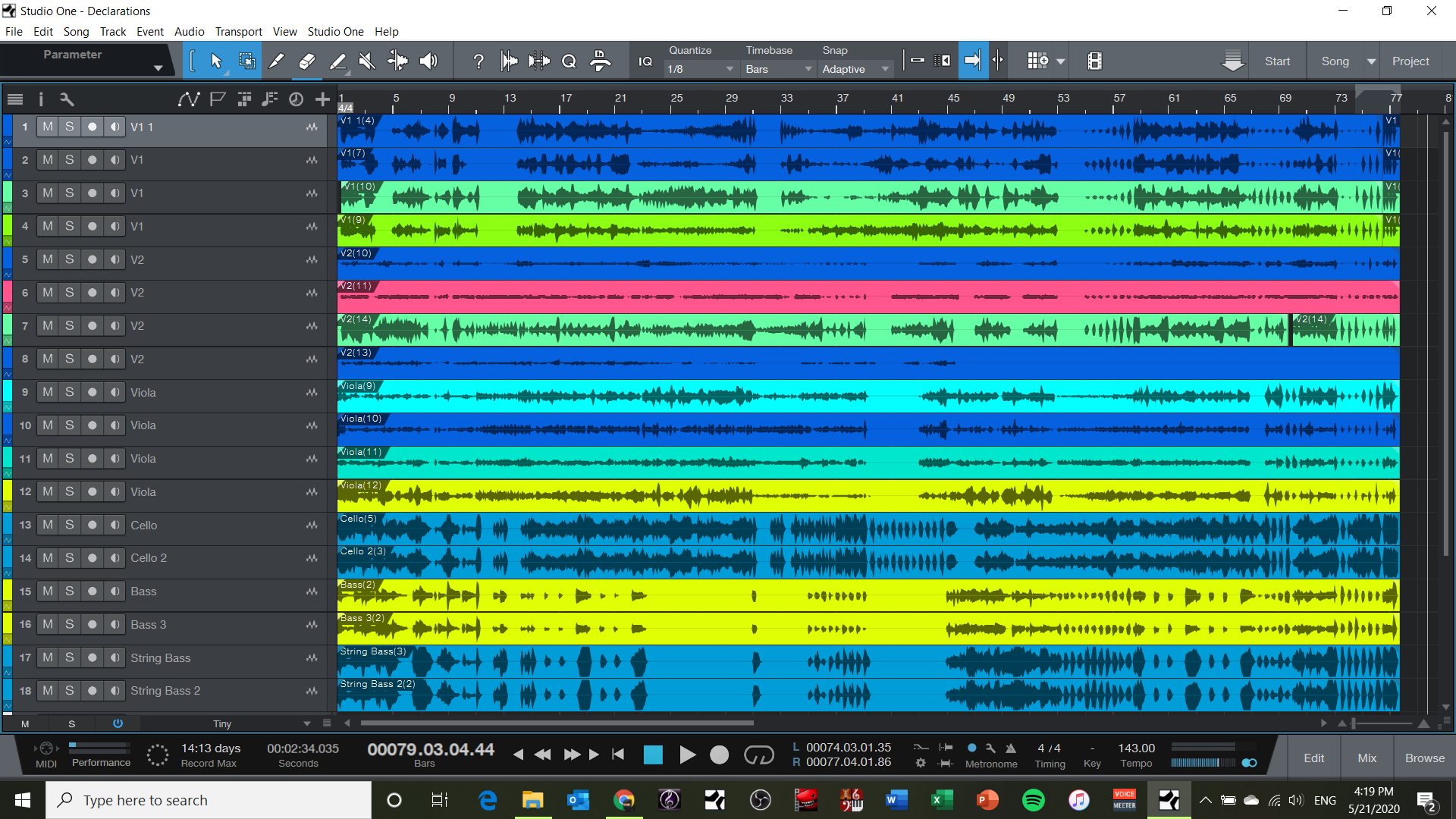Open the Event menu
Viewport: 1456px width, 819px height.
coord(149,32)
